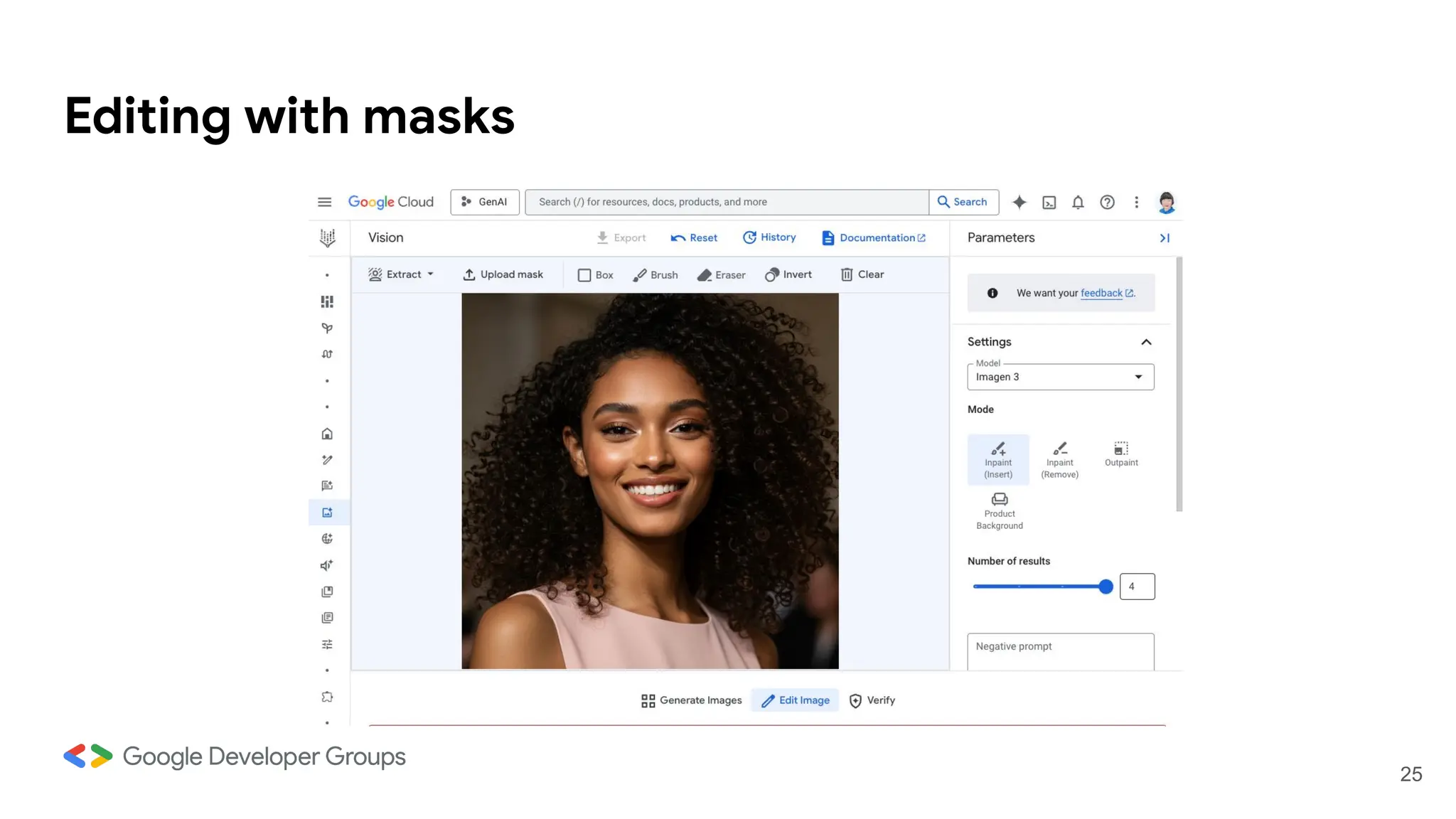Select the Eraser tool
The width and height of the screenshot is (1456, 819).
(721, 275)
